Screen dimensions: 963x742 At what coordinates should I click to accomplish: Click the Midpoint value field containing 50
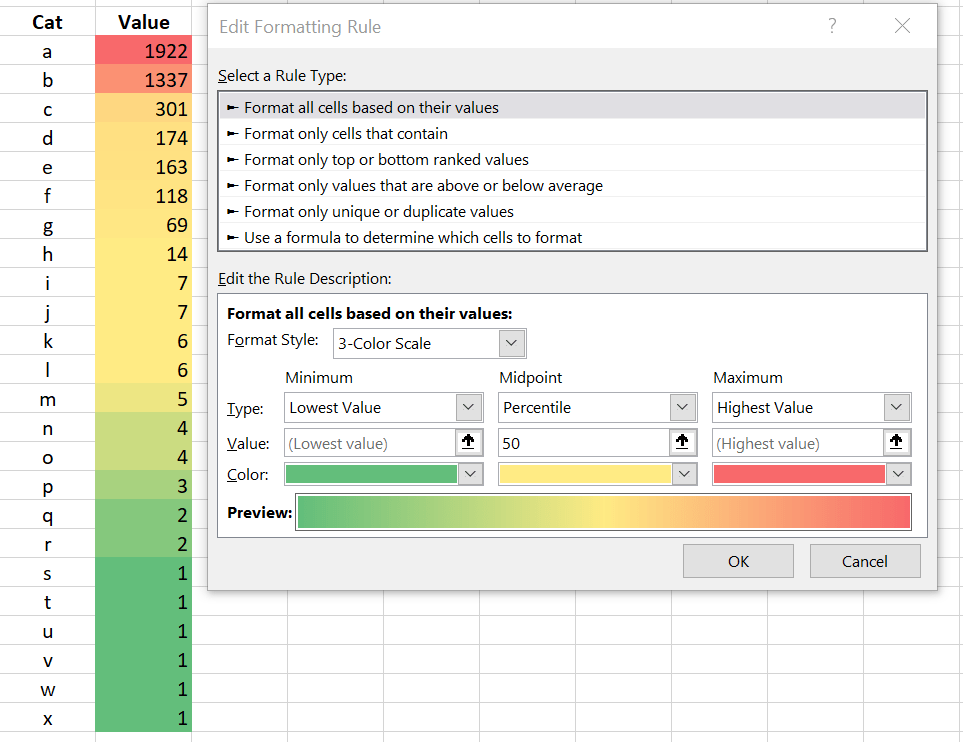click(583, 442)
